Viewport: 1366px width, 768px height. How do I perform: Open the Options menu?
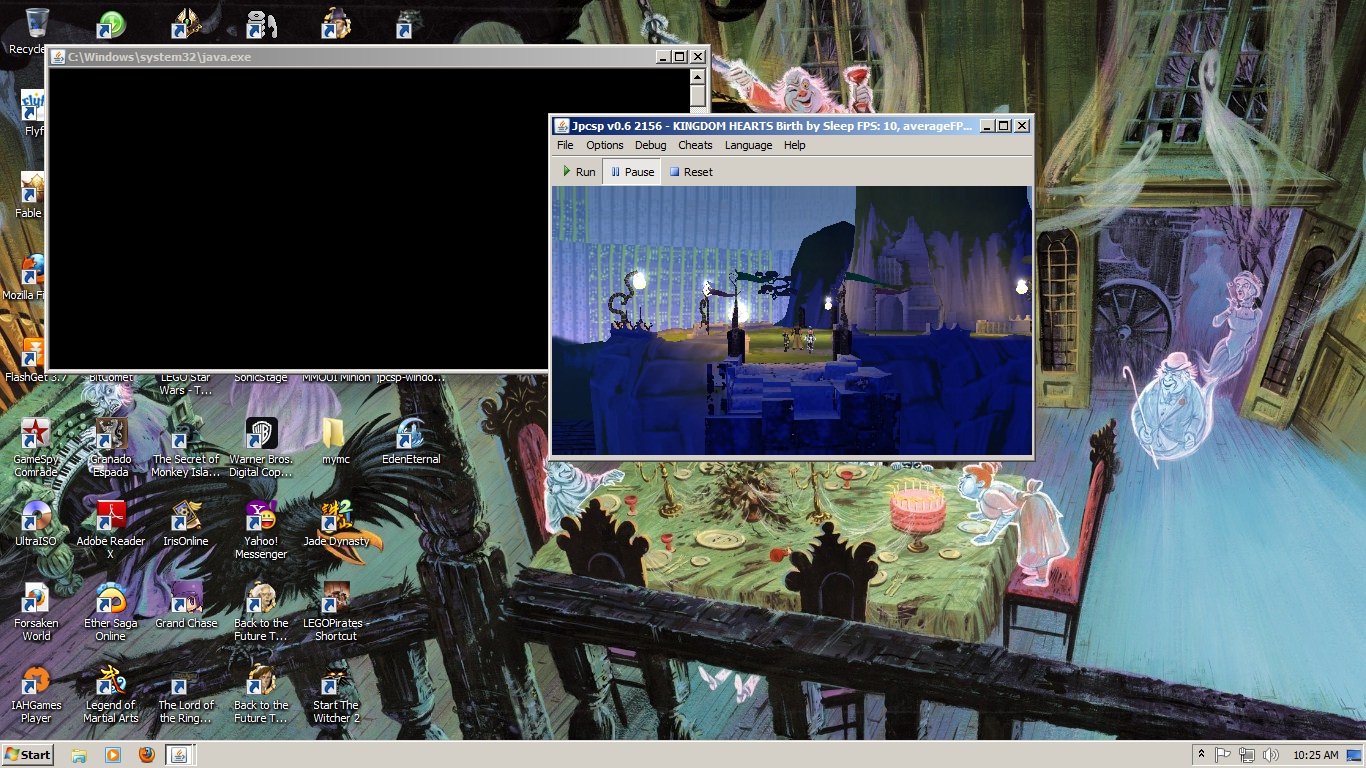(604, 145)
